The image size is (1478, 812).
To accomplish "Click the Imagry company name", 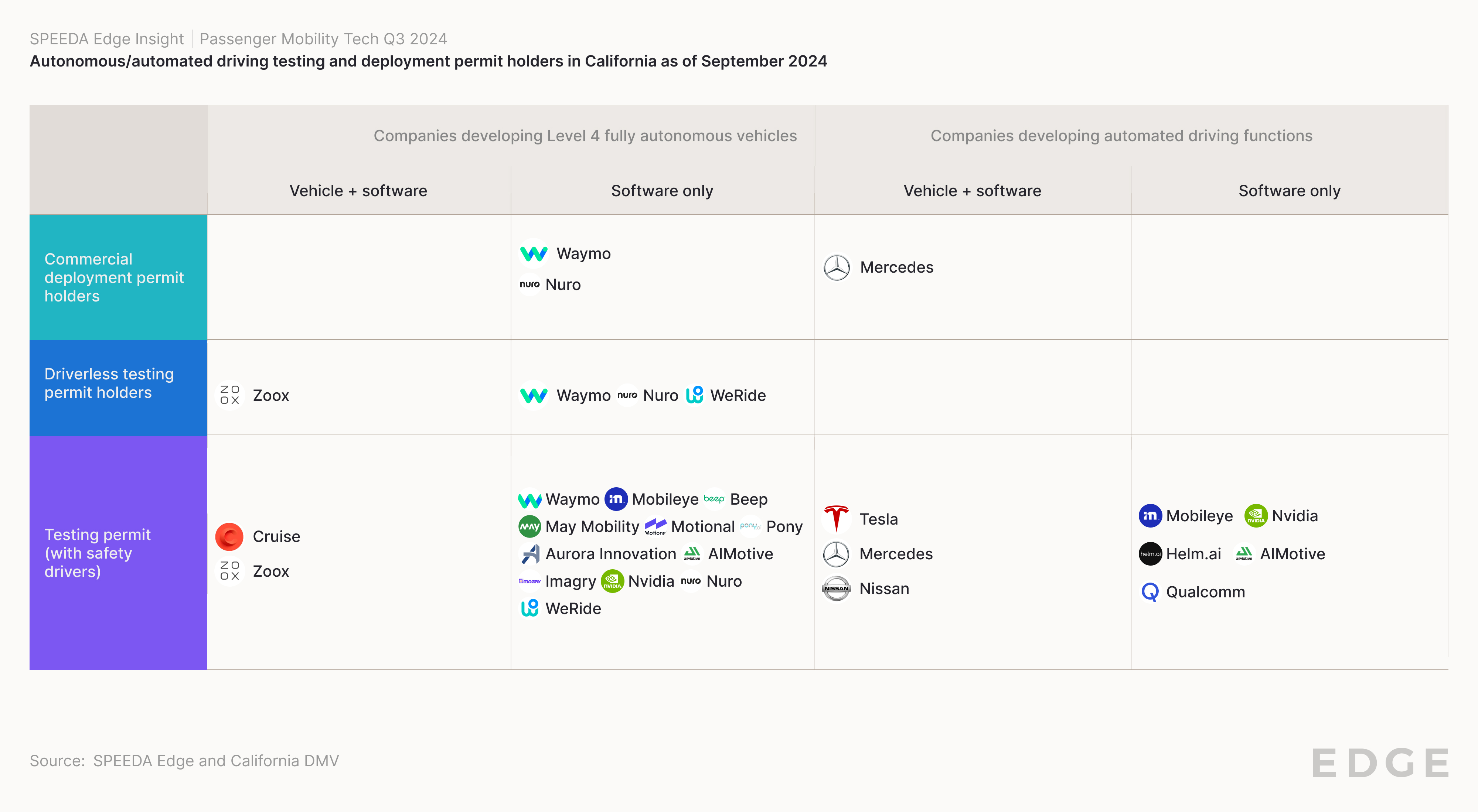I will 571,581.
